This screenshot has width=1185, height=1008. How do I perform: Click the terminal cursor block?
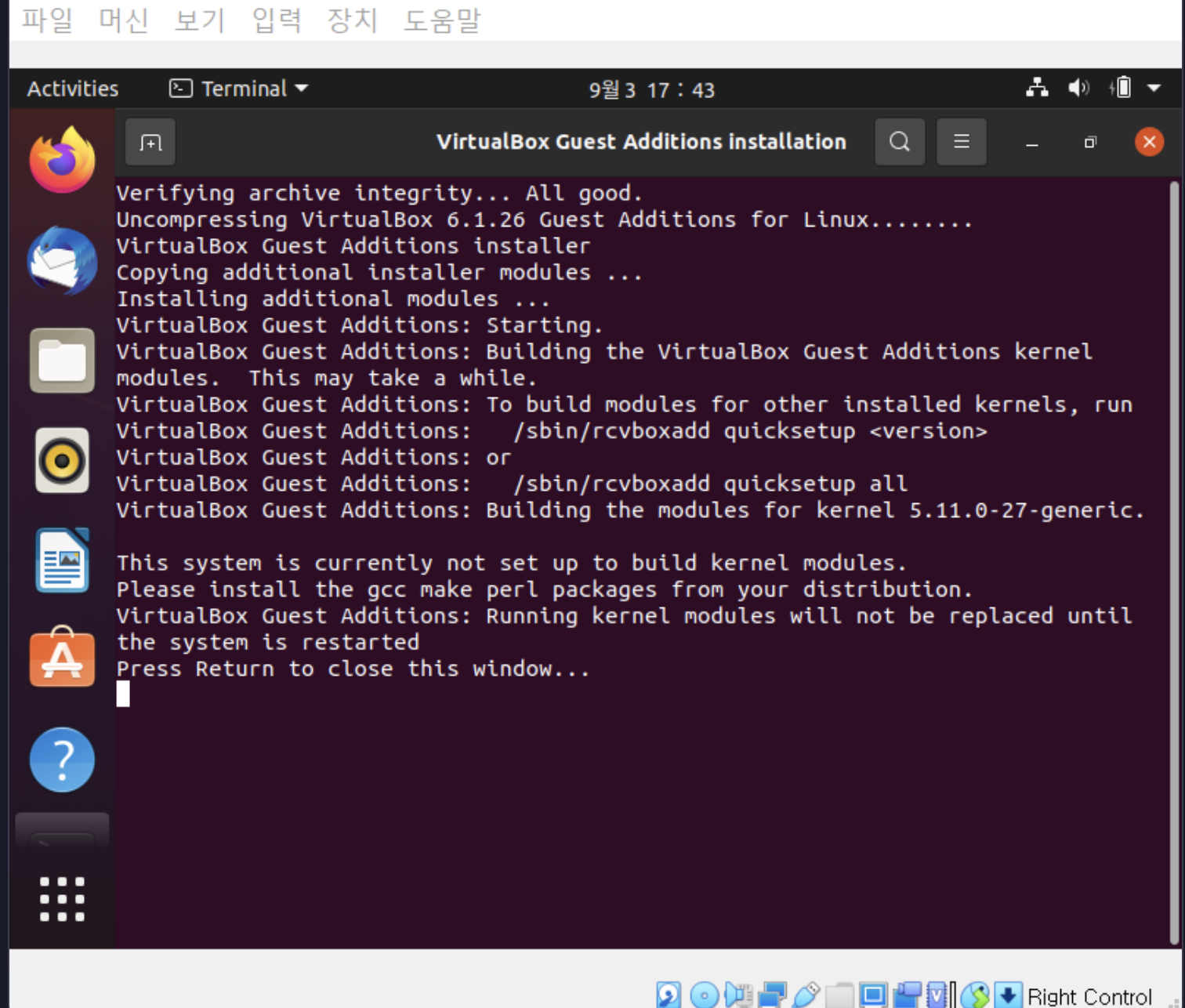click(x=123, y=694)
